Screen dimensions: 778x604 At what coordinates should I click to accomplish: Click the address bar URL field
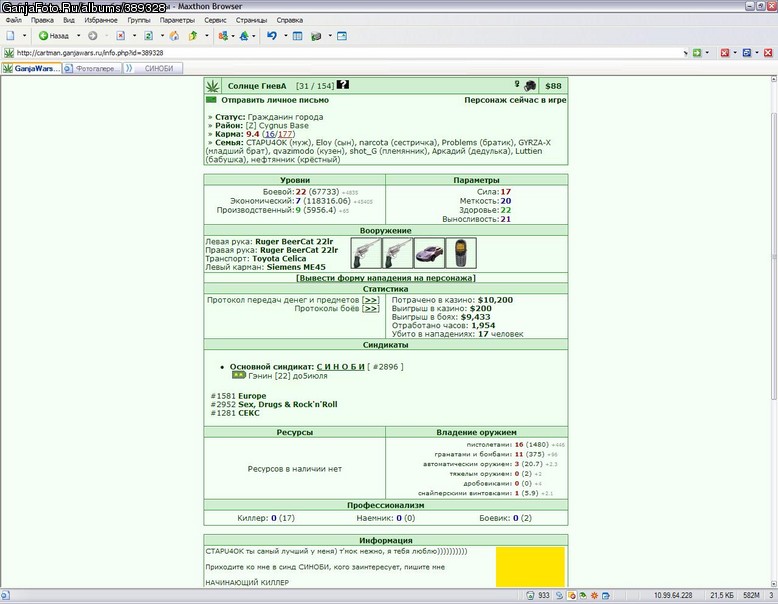tap(347, 53)
